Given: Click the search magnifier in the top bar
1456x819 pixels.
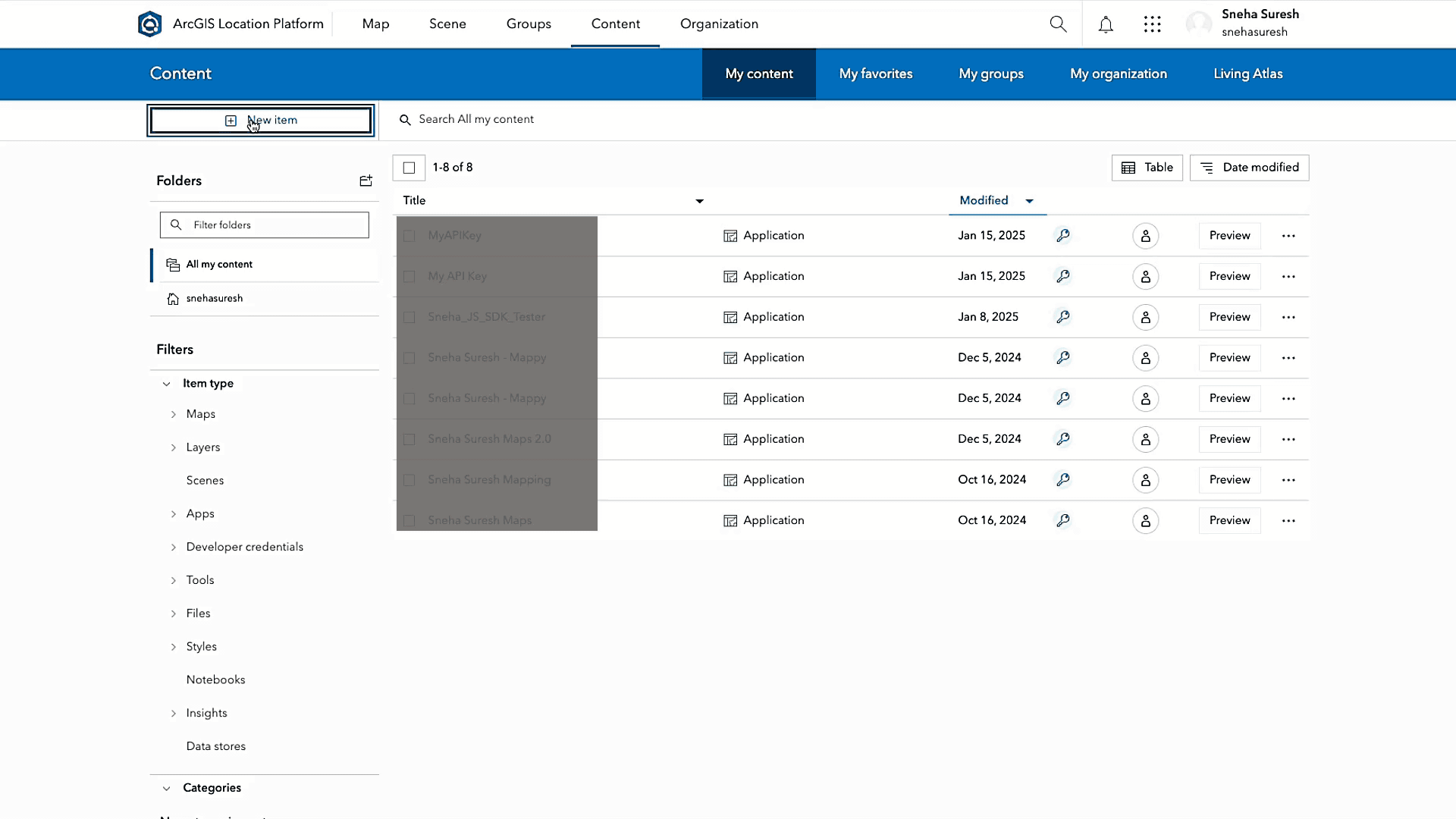Looking at the screenshot, I should click(1058, 24).
